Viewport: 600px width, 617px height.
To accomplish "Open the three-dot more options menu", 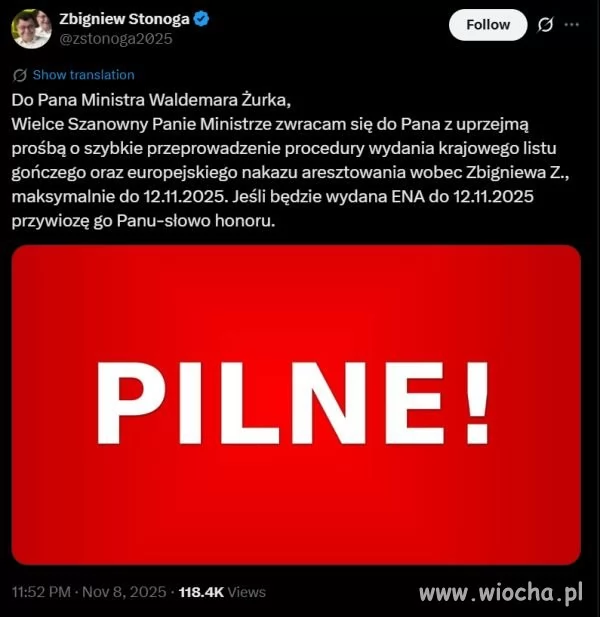I will coord(571,25).
